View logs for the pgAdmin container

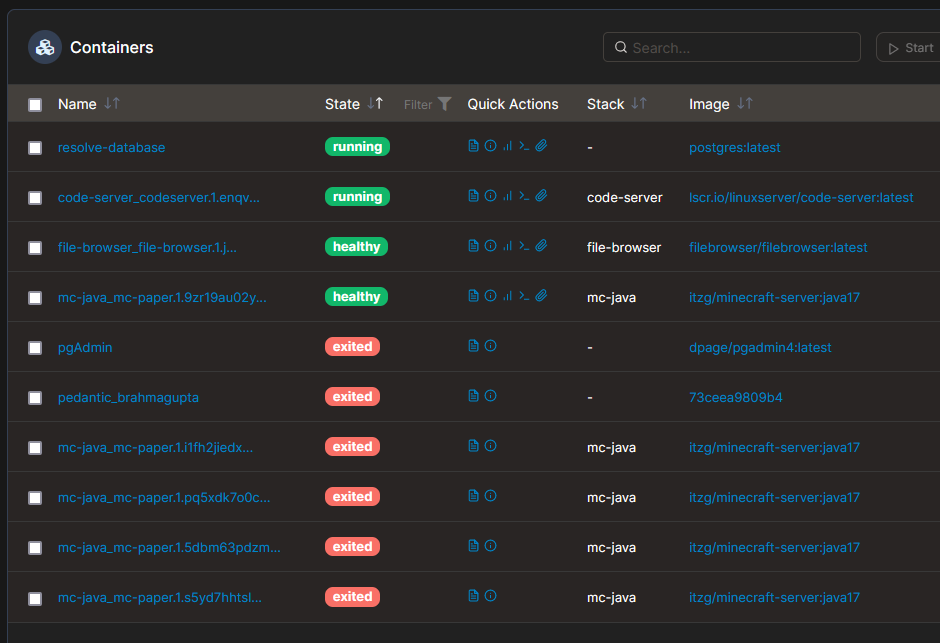point(473,345)
